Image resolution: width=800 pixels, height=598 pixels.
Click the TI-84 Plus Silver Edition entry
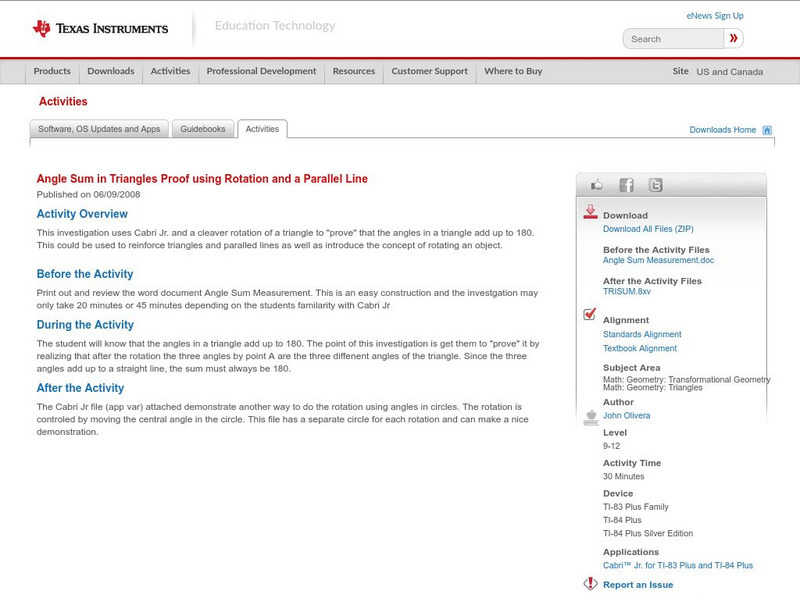(648, 534)
